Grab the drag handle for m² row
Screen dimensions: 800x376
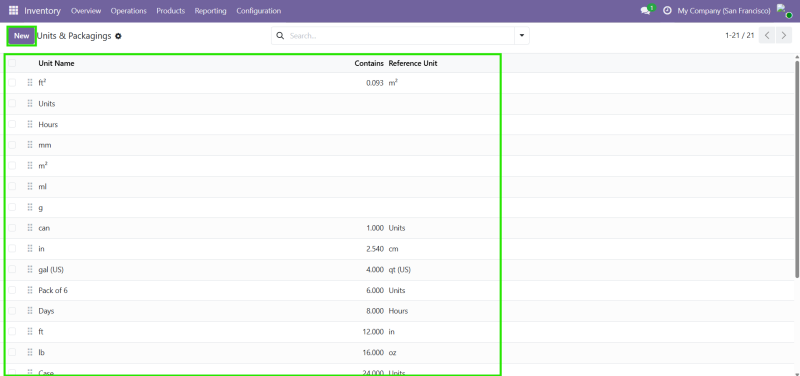tap(30, 166)
